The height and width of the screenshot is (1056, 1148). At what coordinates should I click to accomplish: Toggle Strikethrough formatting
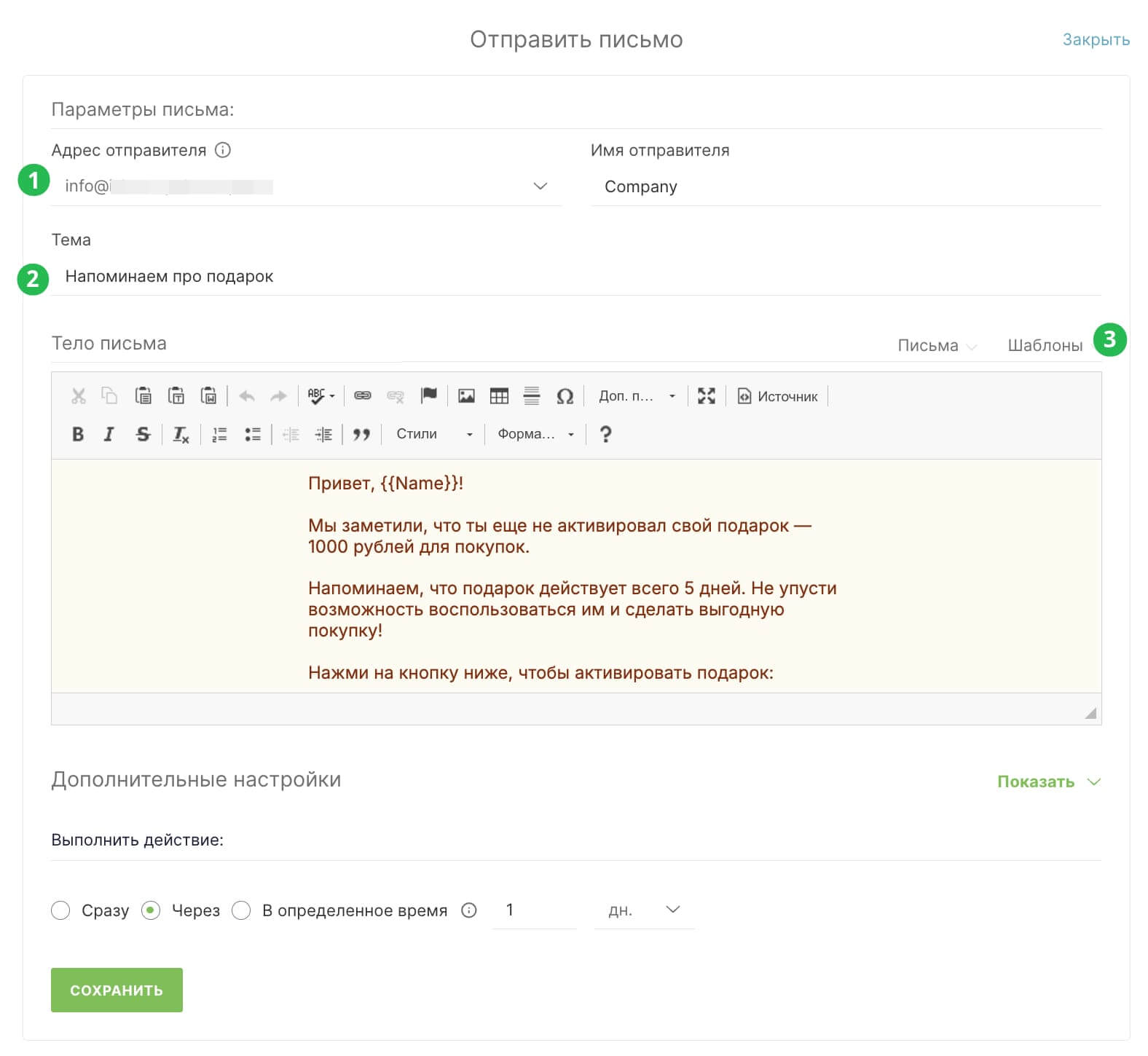[143, 434]
